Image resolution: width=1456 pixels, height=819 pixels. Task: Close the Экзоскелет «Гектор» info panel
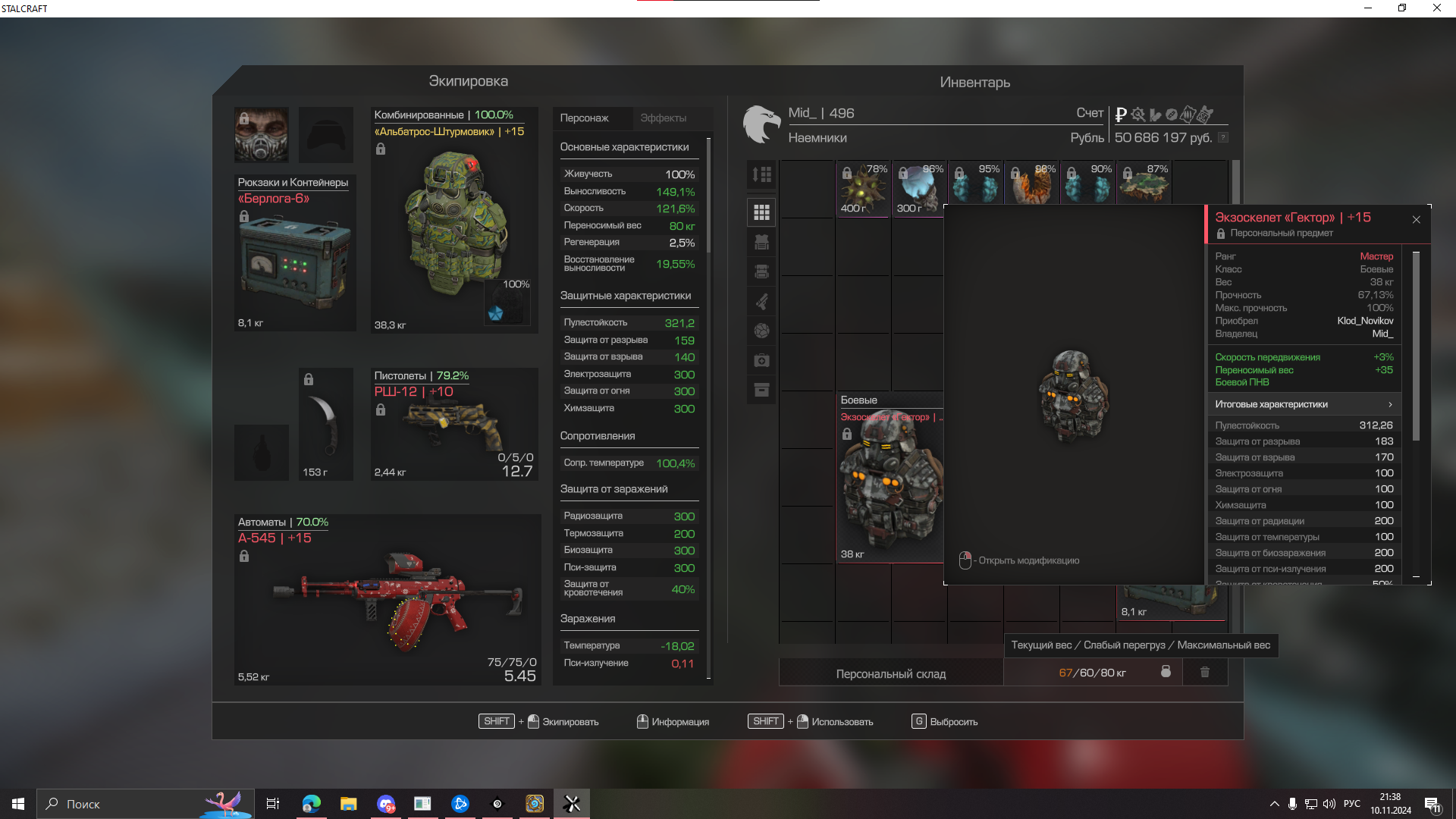(1417, 220)
